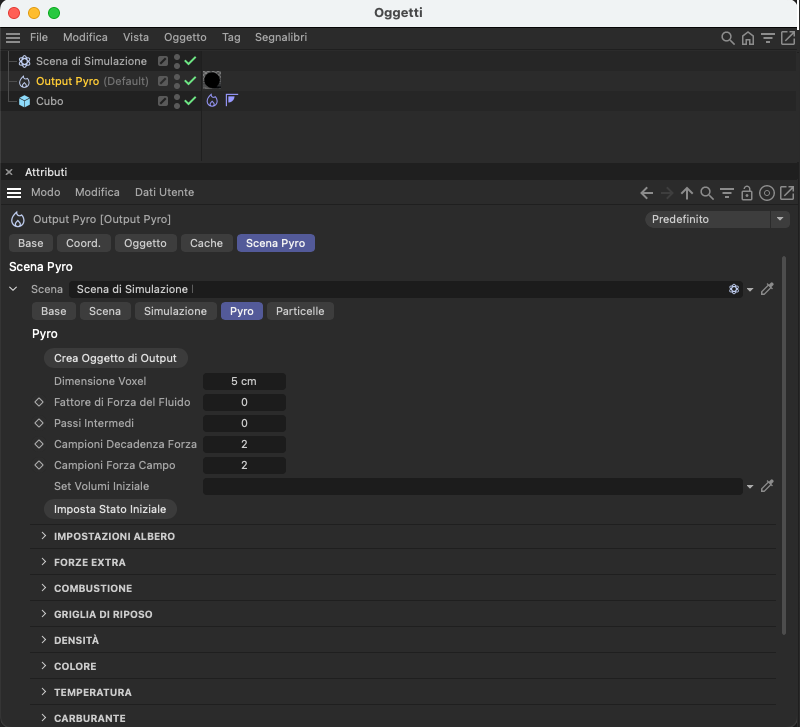Click the Attributi panel vertical scrollbar
This screenshot has height=727, width=800.
point(784,445)
